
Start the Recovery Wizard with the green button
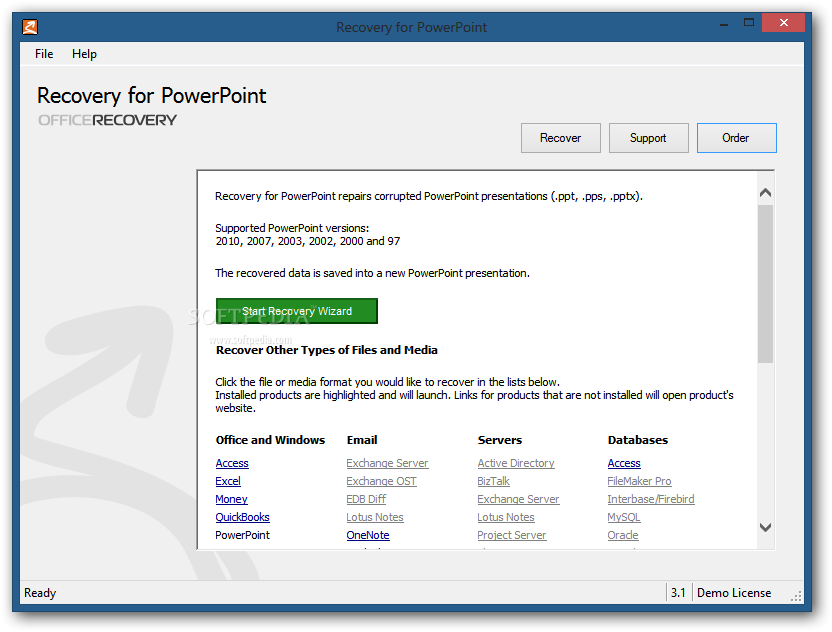point(297,311)
